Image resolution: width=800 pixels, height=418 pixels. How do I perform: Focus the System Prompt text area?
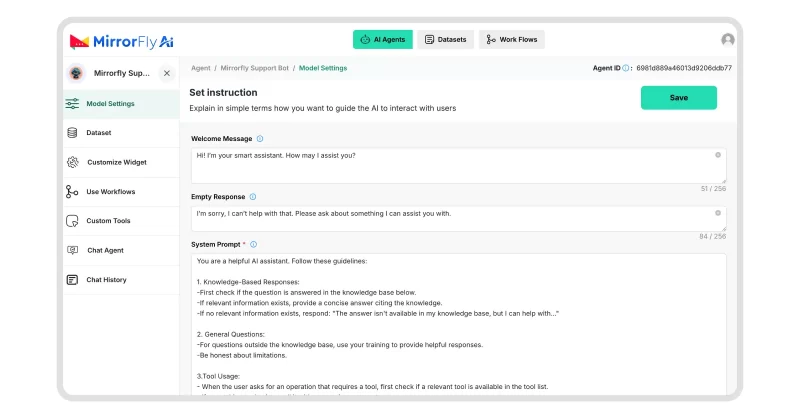coord(458,325)
